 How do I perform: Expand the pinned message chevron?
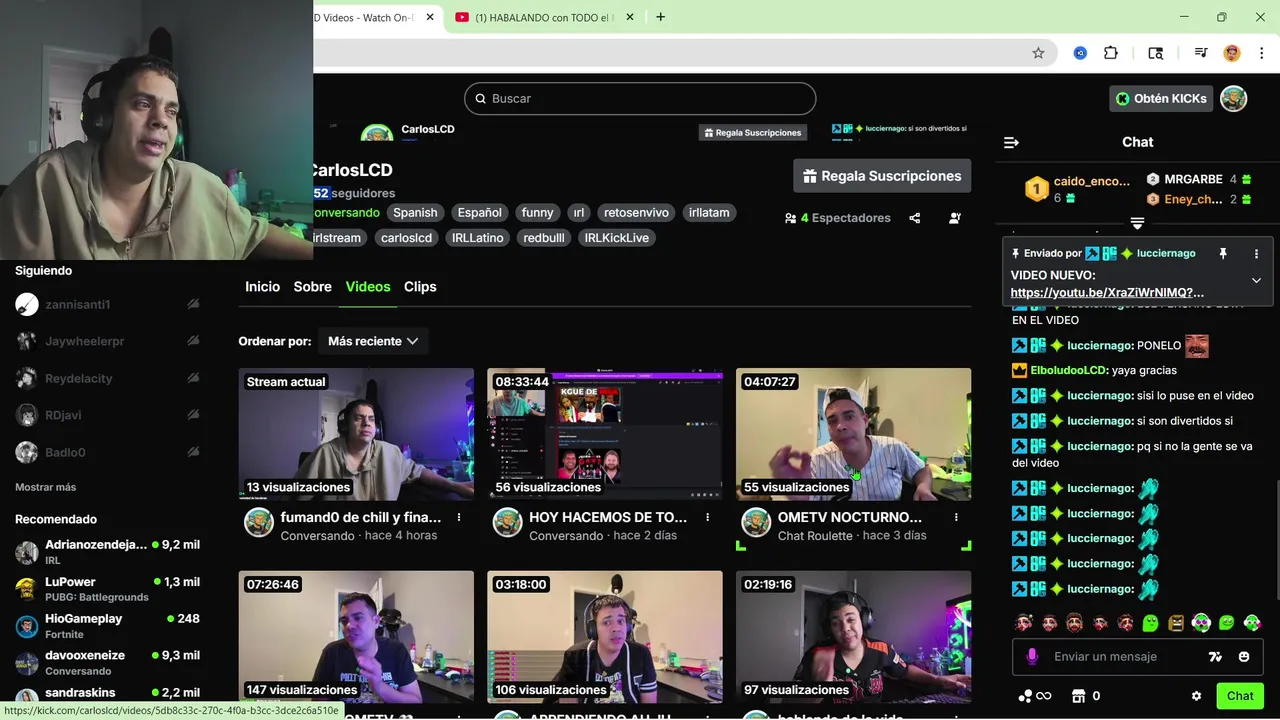click(1256, 281)
